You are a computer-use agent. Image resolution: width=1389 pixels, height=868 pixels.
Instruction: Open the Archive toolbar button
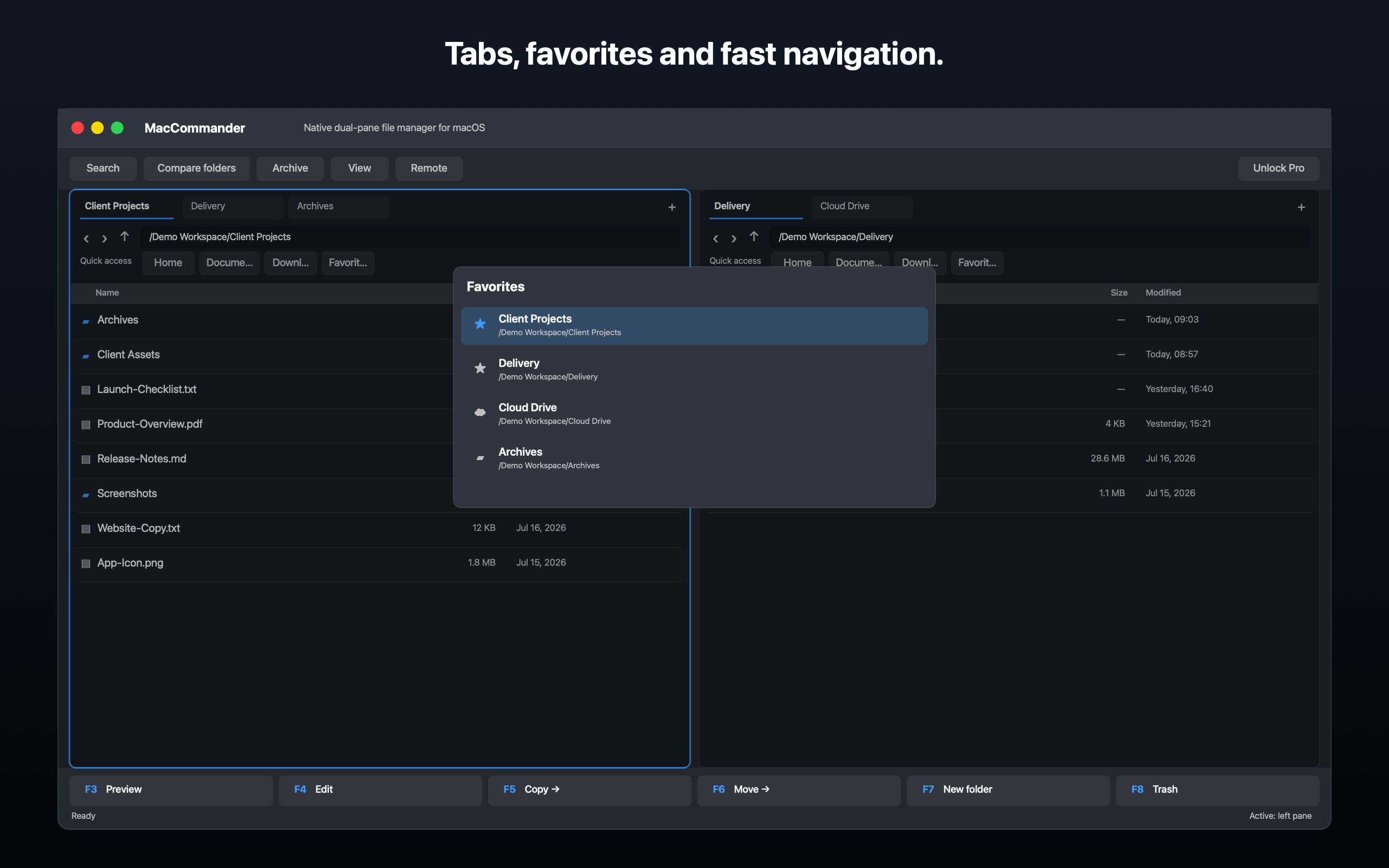click(x=290, y=168)
